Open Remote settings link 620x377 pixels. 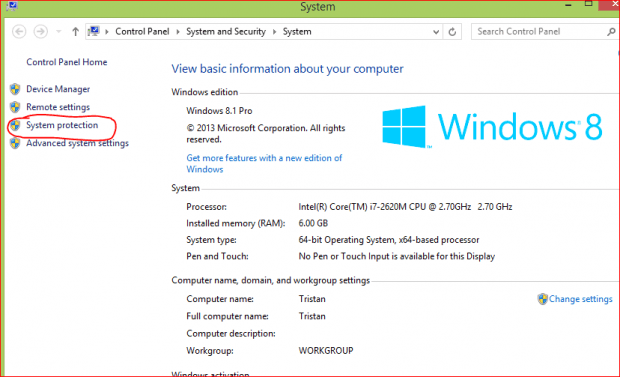click(58, 107)
